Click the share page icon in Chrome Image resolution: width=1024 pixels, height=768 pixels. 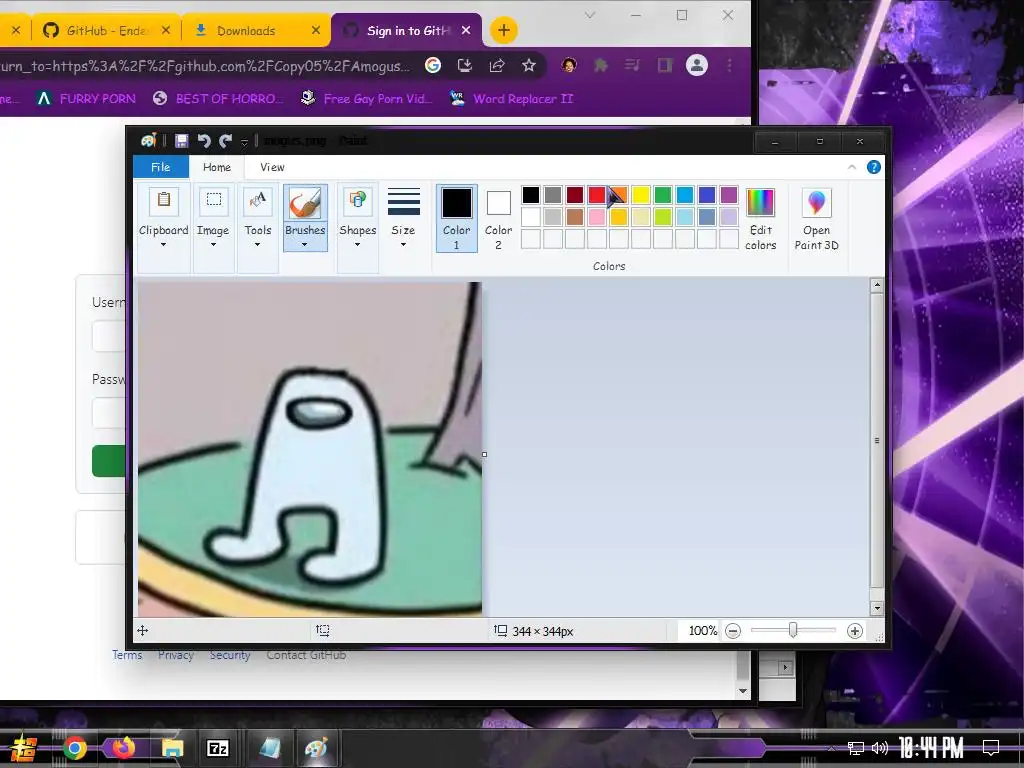tap(497, 65)
